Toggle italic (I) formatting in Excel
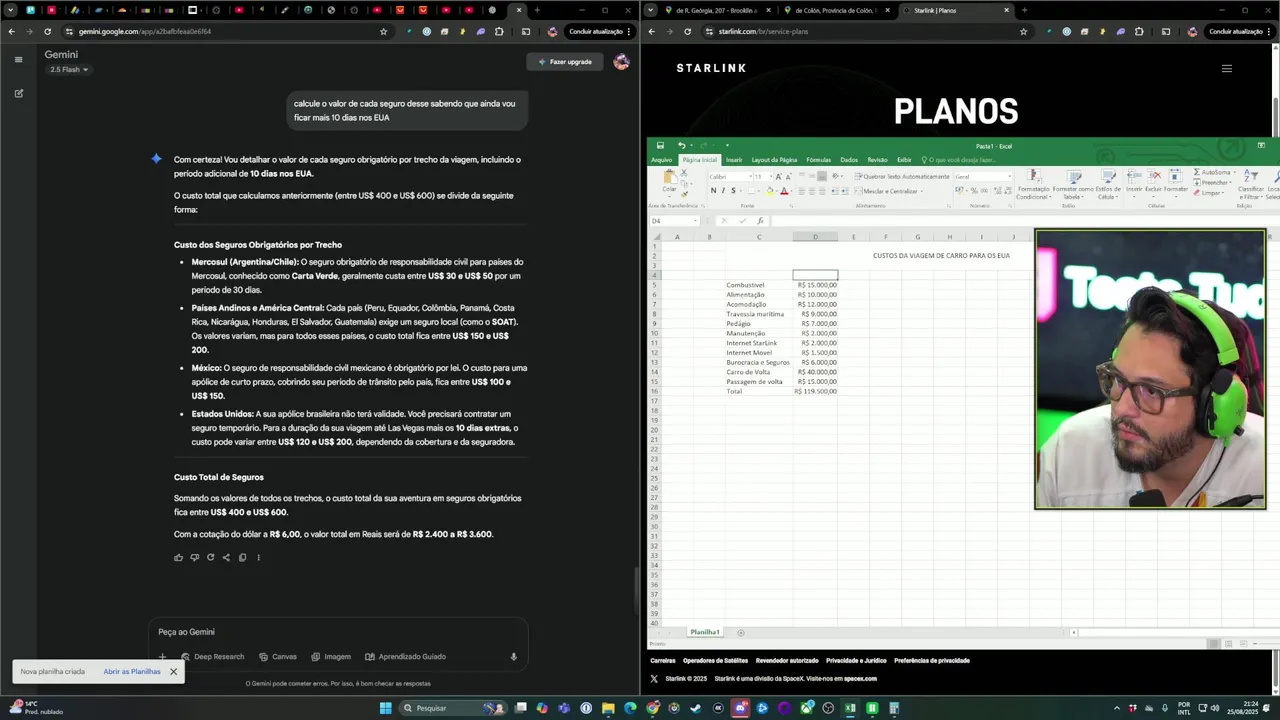1280x720 pixels. coord(723,191)
